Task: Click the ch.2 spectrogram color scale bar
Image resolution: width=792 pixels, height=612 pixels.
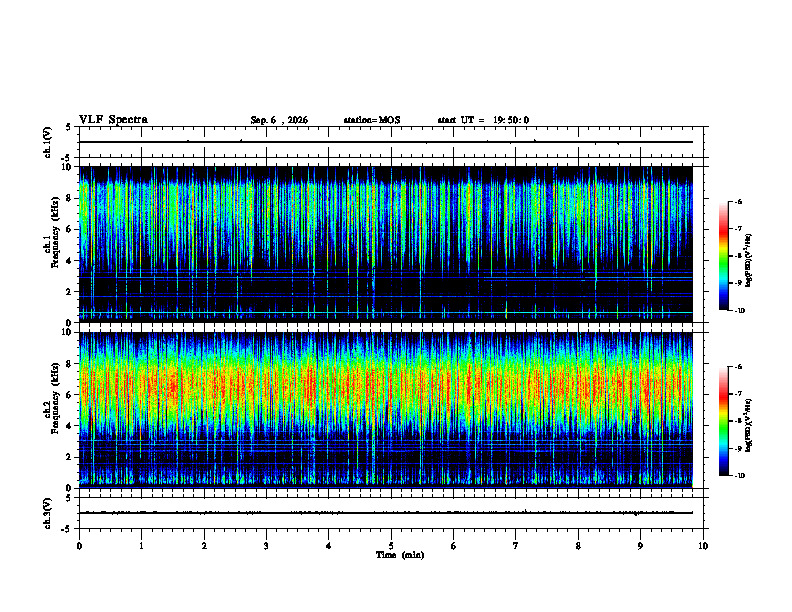Action: tap(724, 421)
